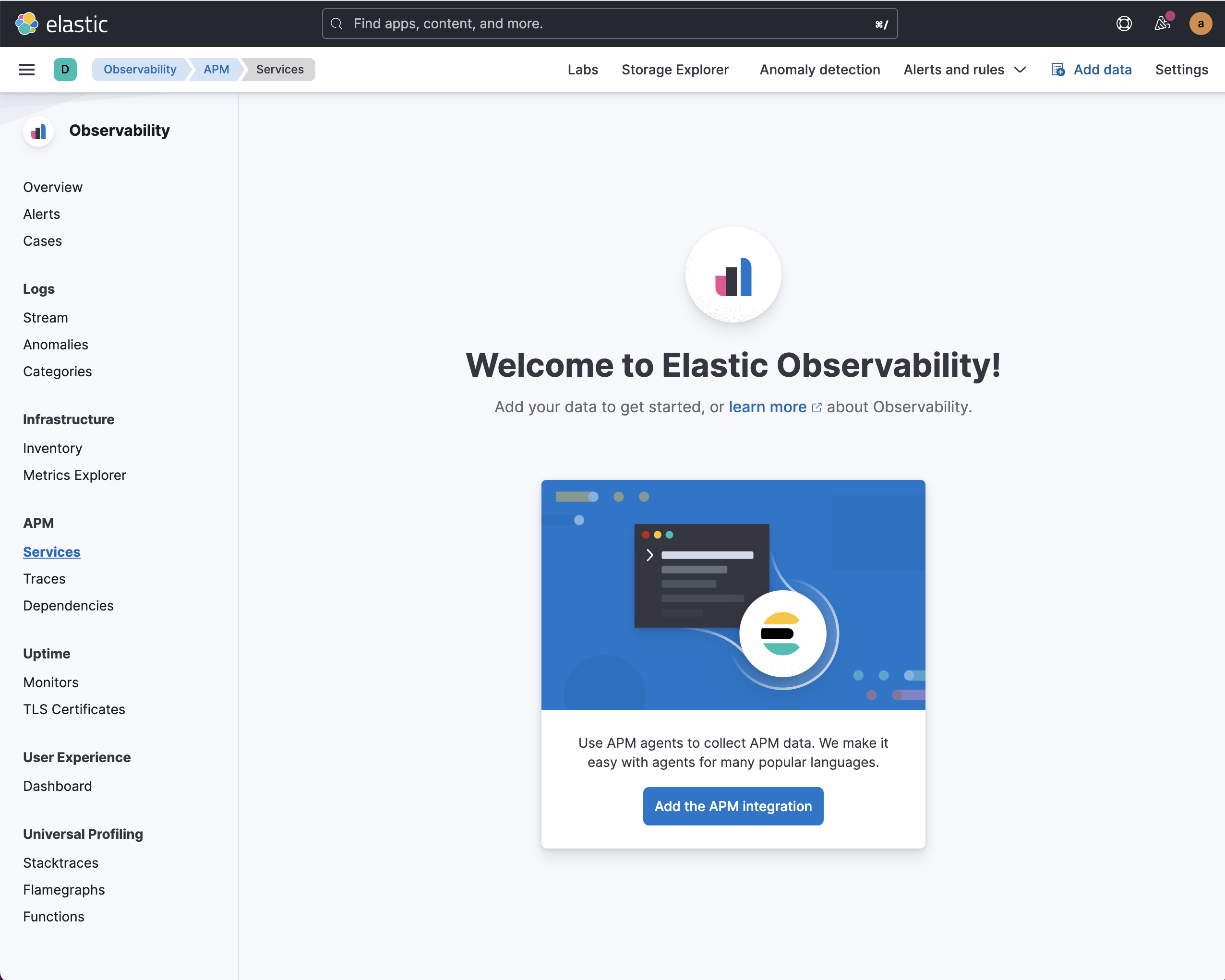Follow the learn more link
This screenshot has height=980, width=1225.
[767, 407]
